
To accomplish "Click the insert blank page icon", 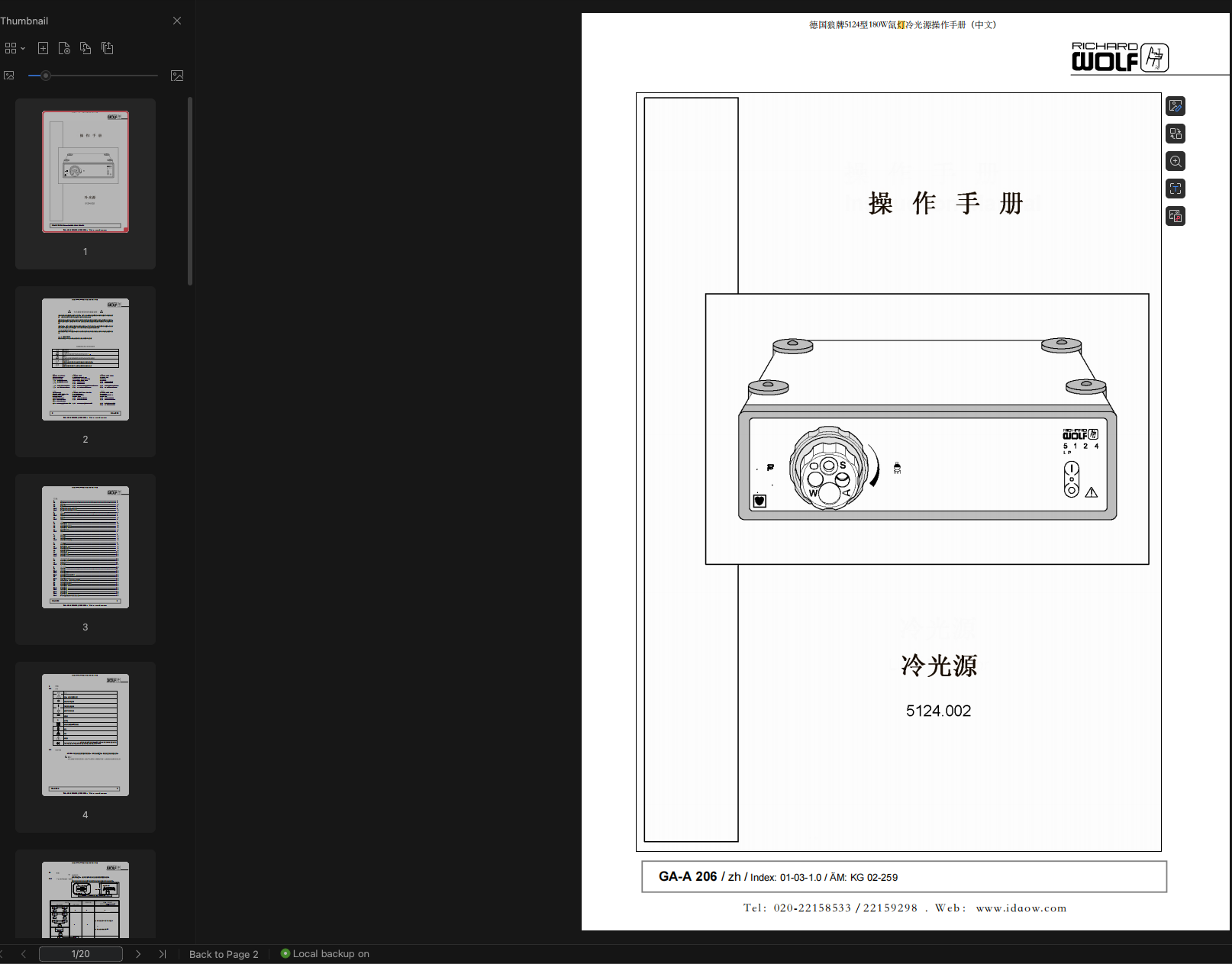I will [43, 48].
